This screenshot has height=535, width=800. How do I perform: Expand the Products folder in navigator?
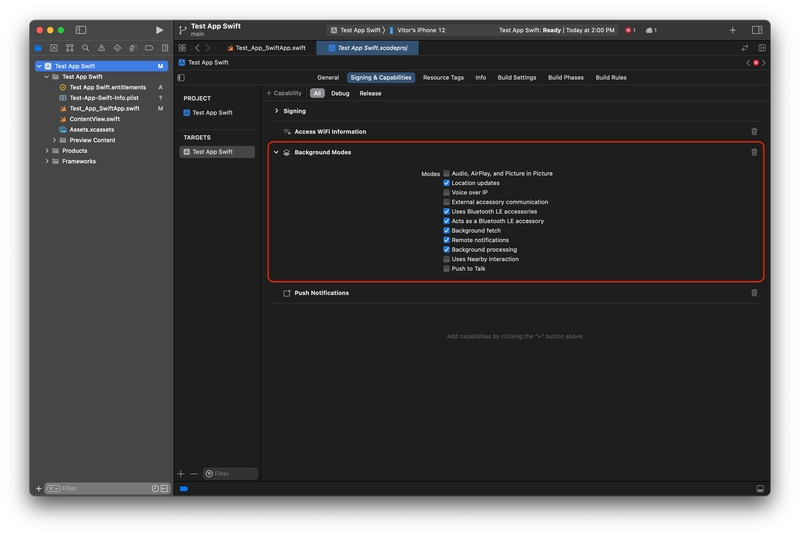(47, 151)
